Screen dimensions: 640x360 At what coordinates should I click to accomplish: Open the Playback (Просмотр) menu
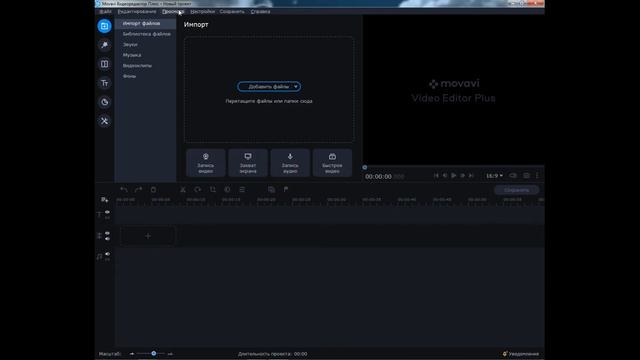pos(173,11)
